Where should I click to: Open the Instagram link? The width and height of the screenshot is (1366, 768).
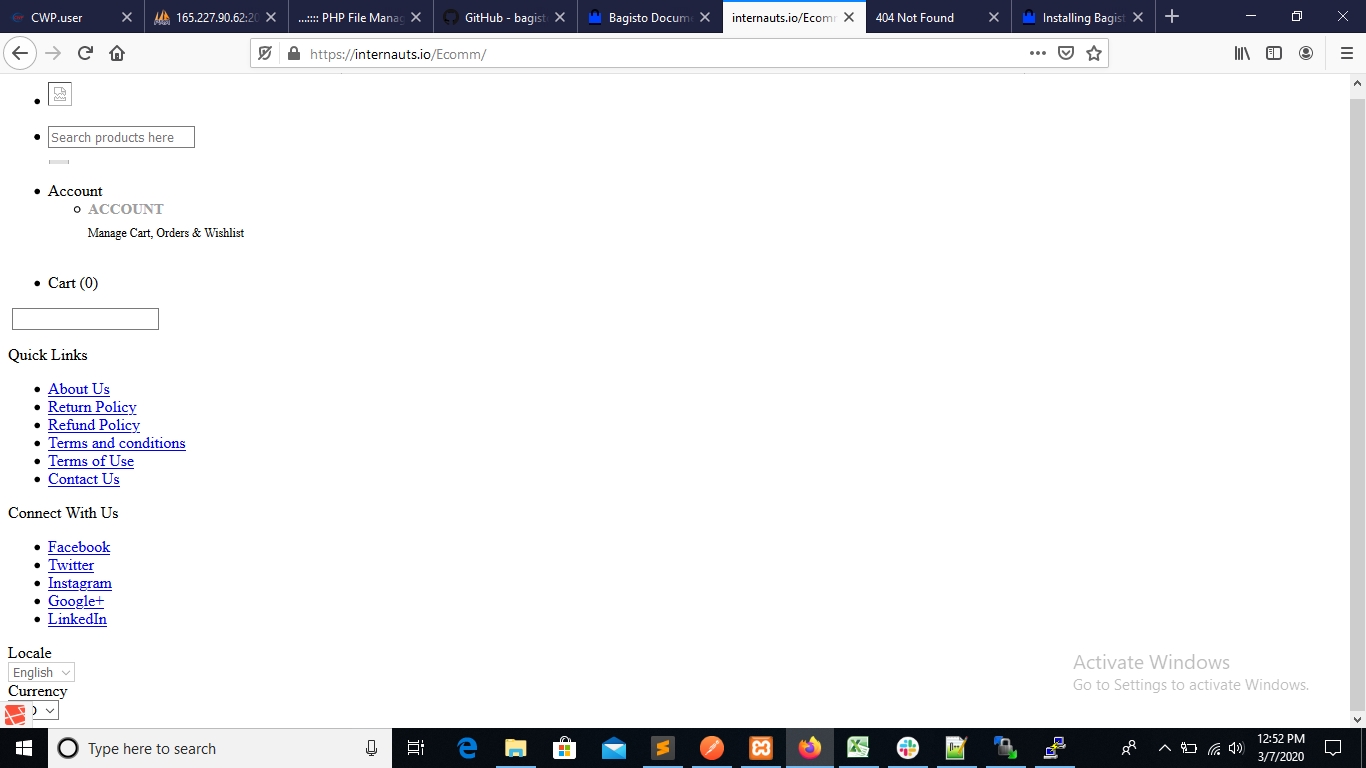click(x=80, y=583)
